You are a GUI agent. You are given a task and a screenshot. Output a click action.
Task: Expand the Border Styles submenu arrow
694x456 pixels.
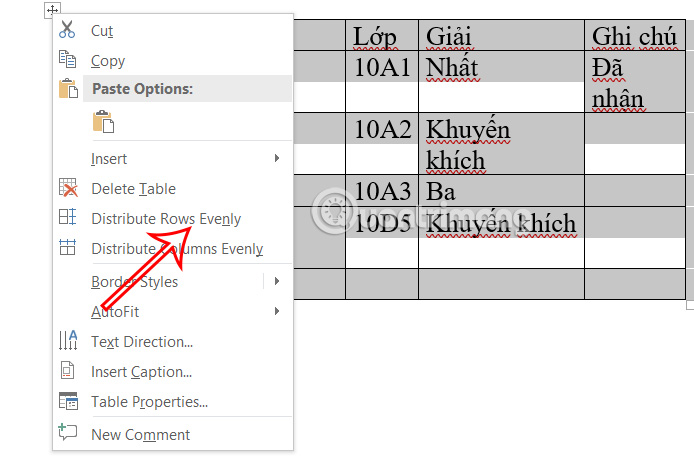(x=277, y=281)
